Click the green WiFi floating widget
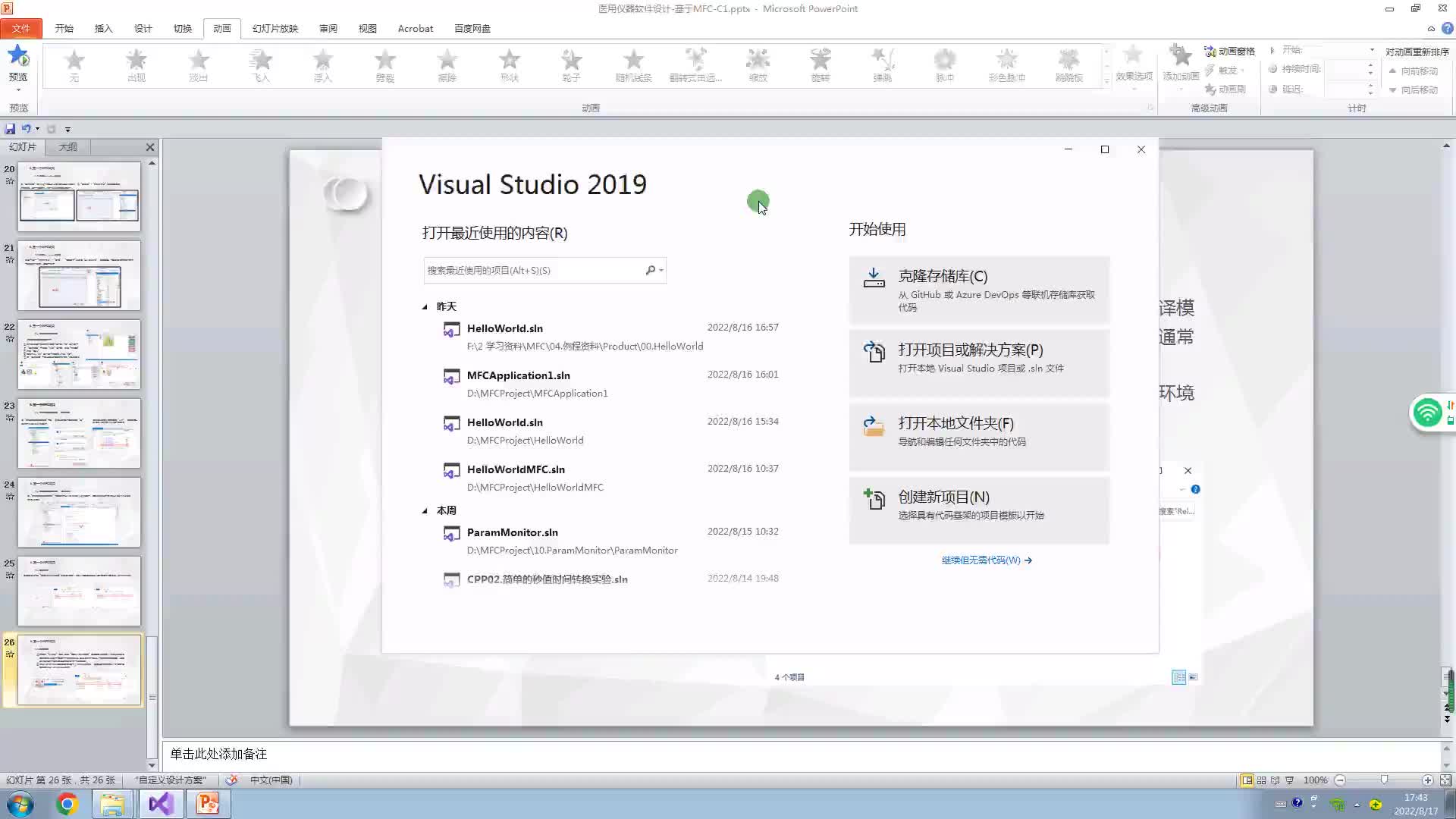Image resolution: width=1456 pixels, height=819 pixels. [x=1428, y=413]
